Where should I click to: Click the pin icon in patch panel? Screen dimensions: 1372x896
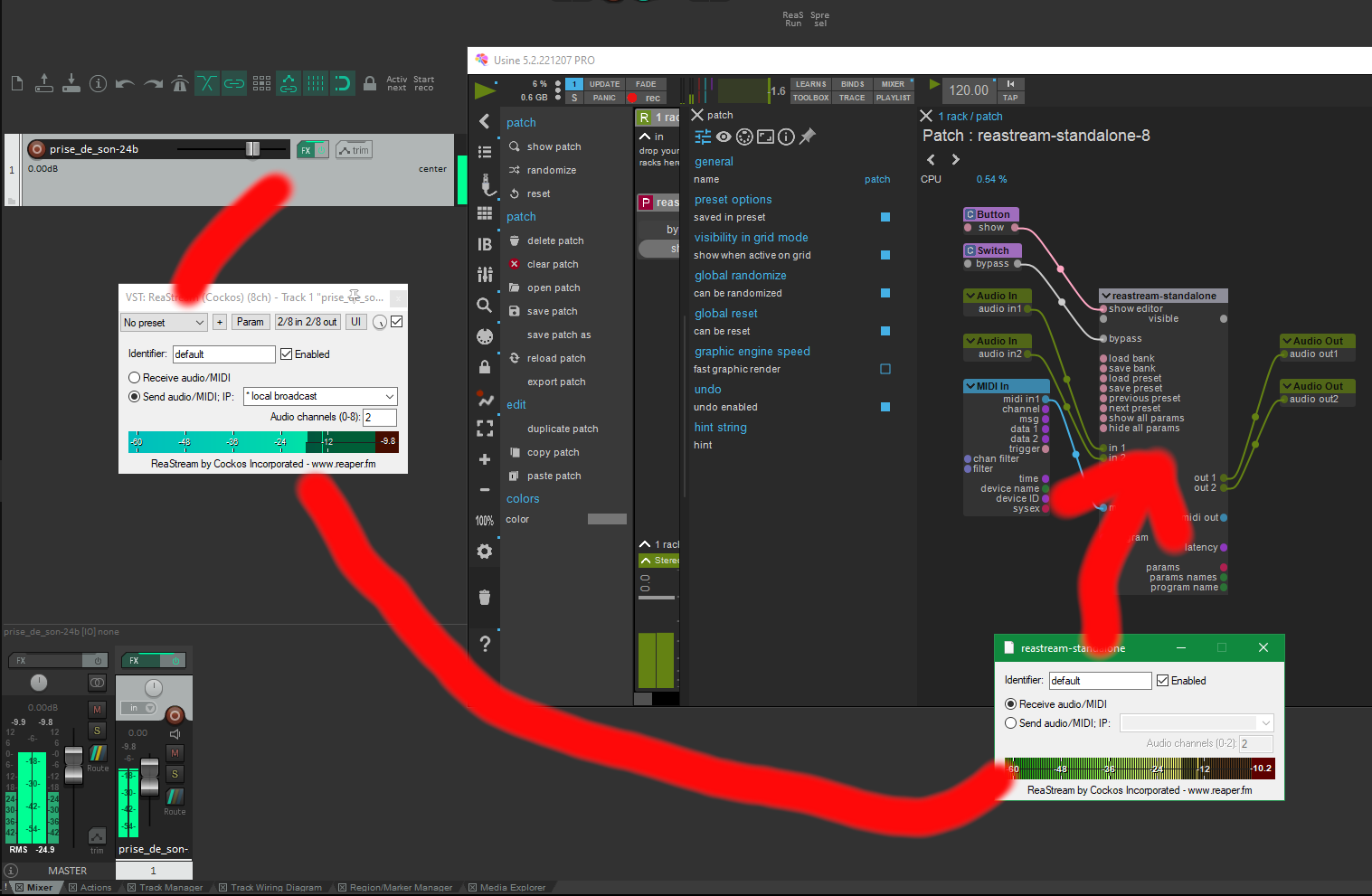[808, 137]
